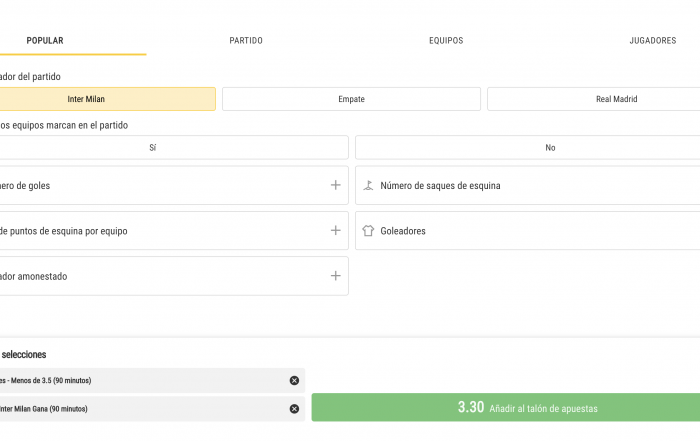Deselect Inter Milan match winner

(107, 99)
